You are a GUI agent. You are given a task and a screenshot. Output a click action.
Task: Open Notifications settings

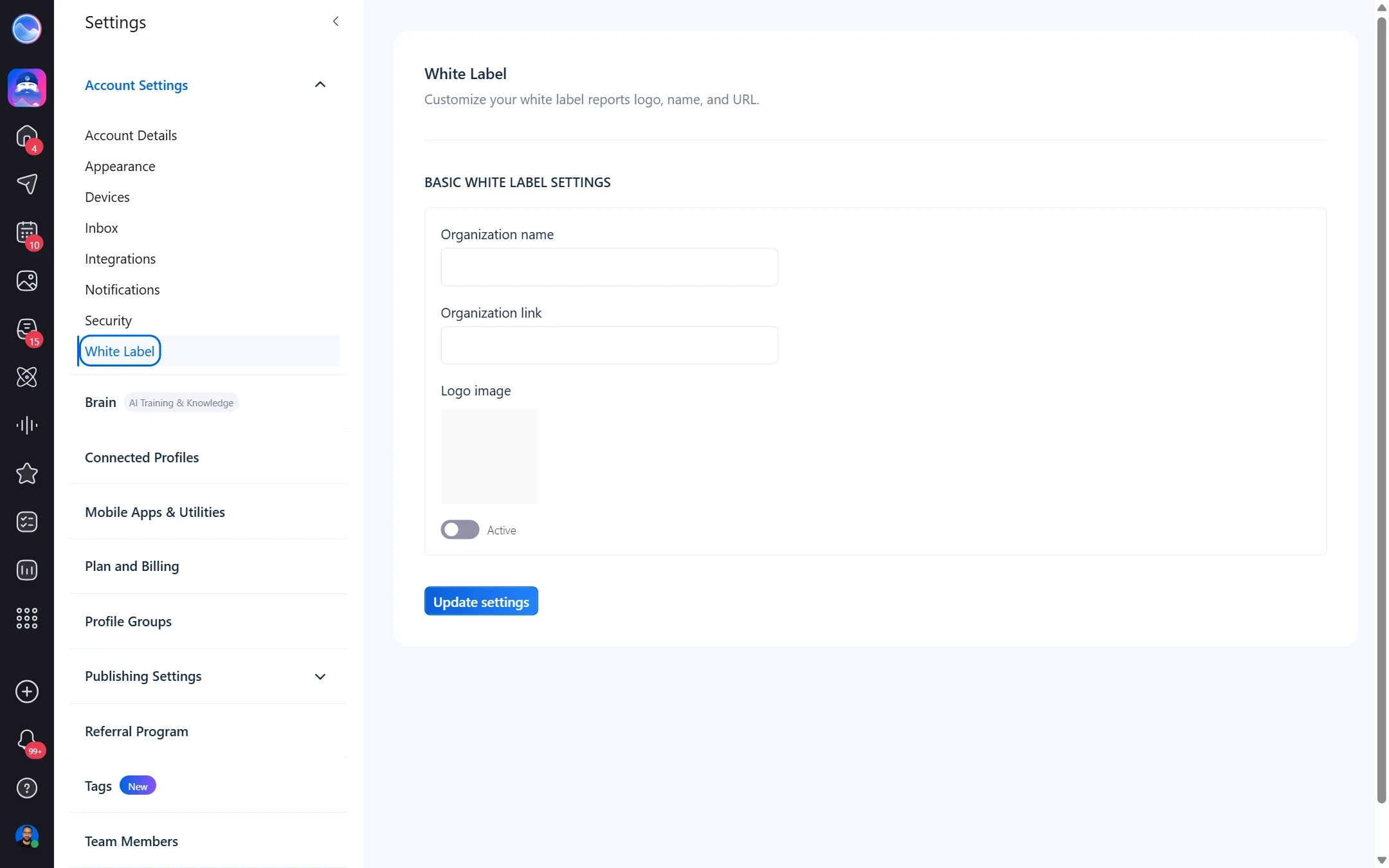pos(122,290)
